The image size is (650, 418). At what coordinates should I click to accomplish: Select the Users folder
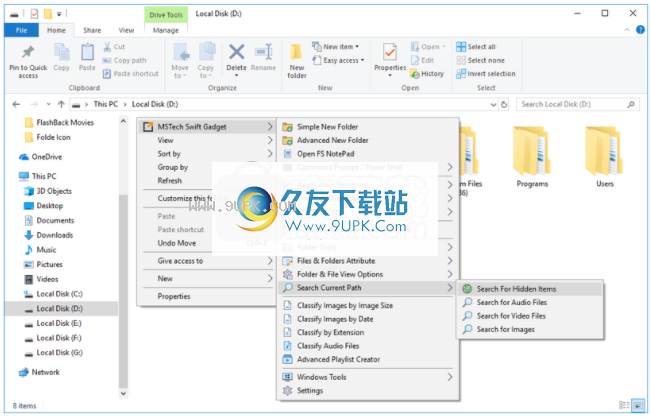tap(604, 158)
